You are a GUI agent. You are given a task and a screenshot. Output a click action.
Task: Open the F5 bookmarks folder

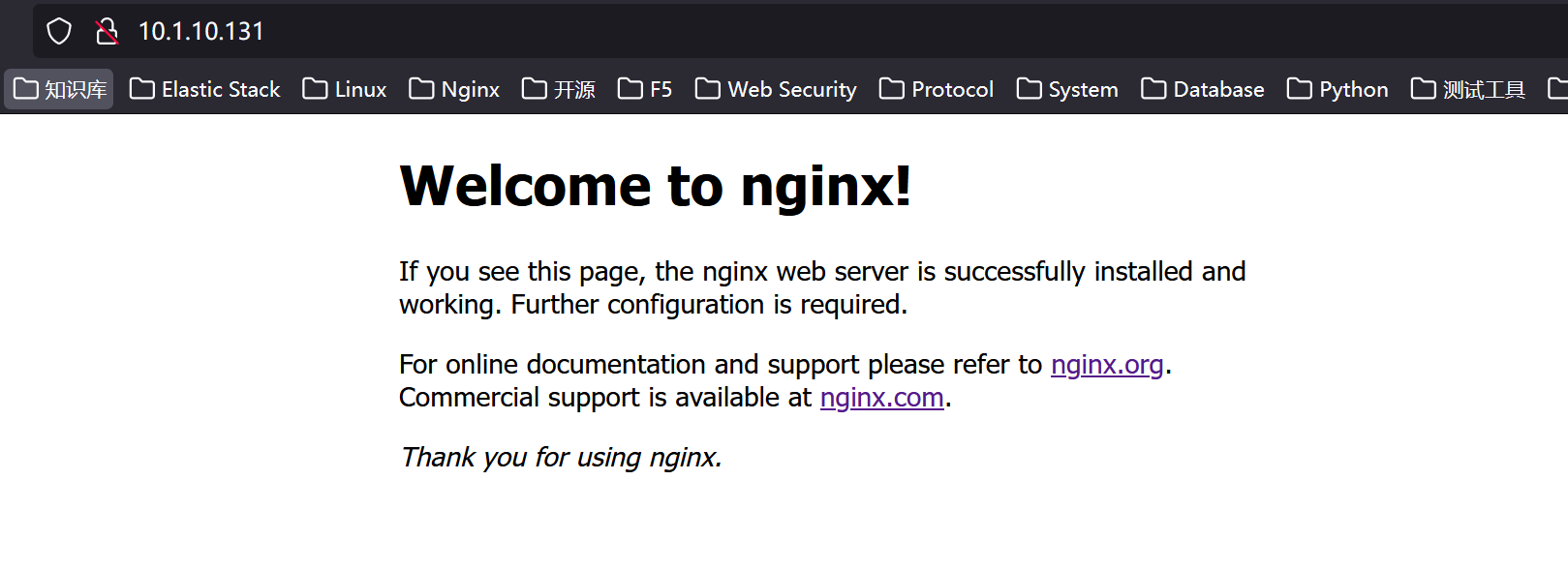click(645, 89)
